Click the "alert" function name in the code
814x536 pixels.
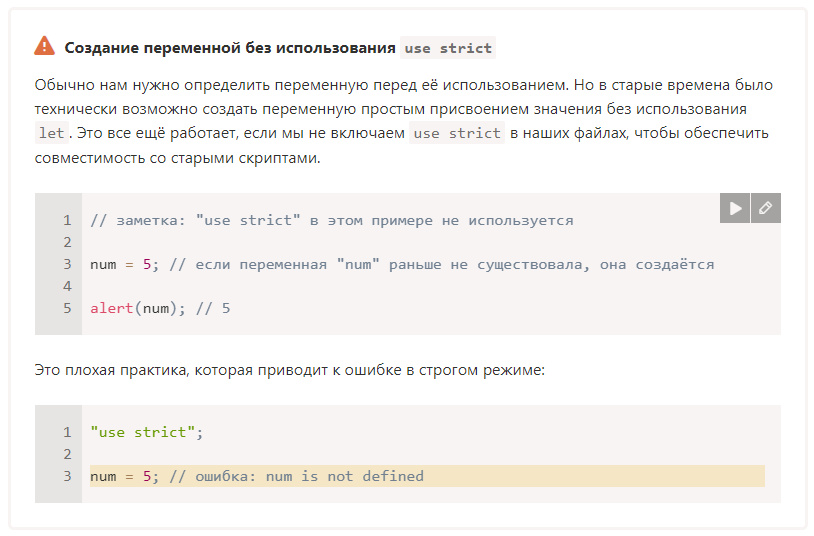(x=111, y=308)
